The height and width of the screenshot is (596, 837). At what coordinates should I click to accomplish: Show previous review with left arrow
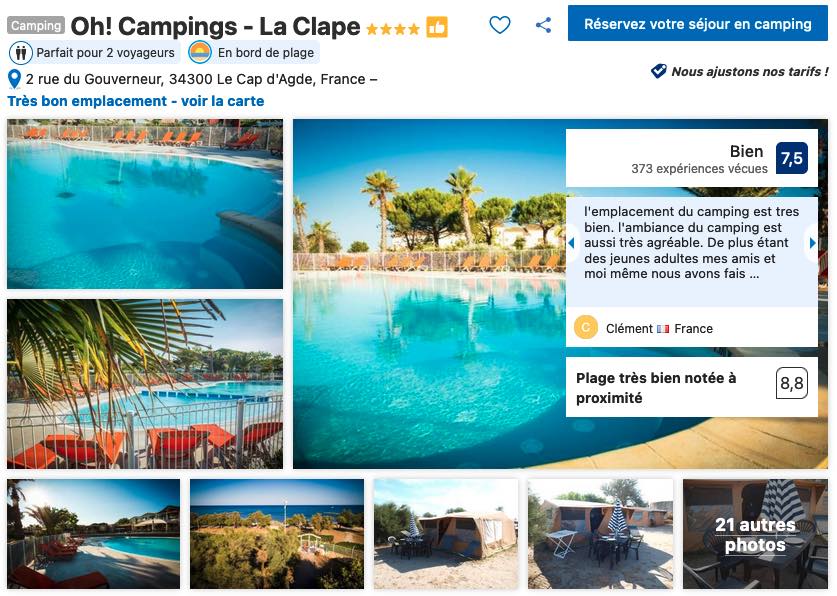point(571,243)
